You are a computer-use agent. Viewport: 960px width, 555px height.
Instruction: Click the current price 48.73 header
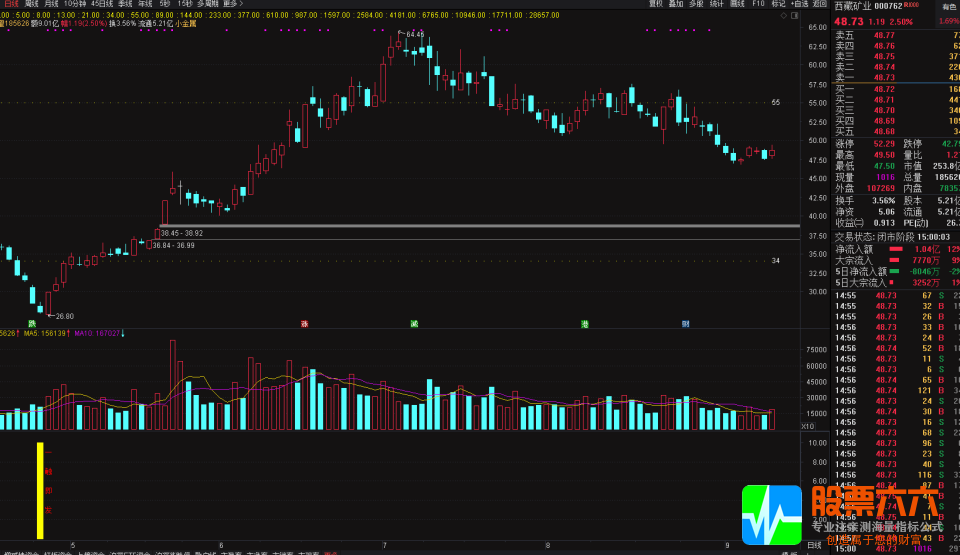(849, 21)
